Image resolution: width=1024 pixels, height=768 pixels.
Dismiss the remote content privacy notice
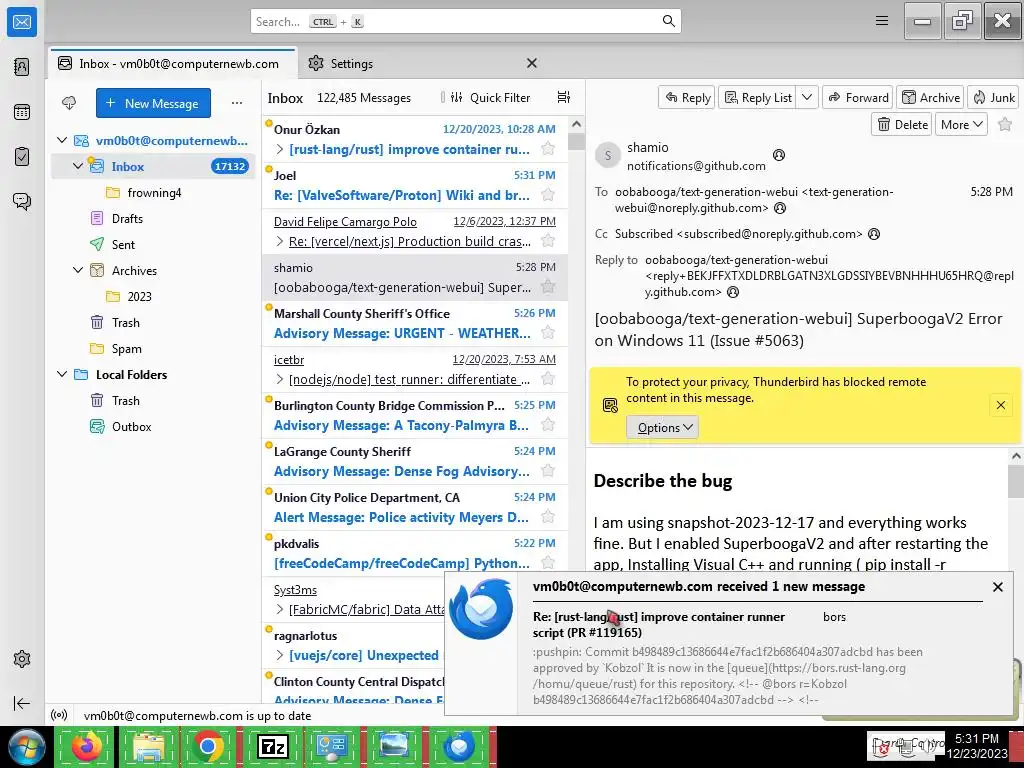(1000, 406)
